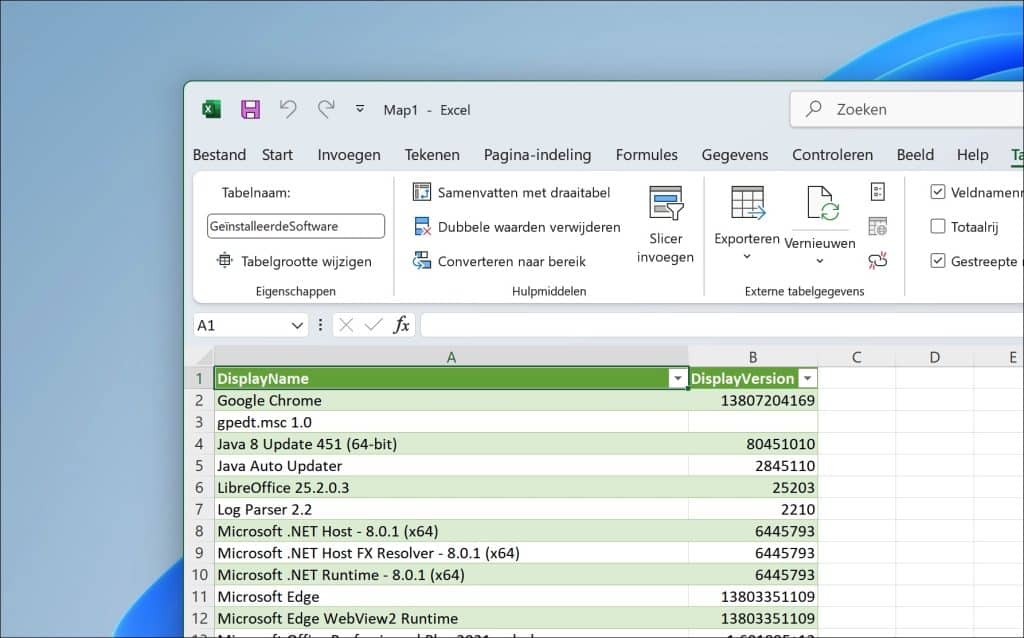
Task: Switch to the Start tab
Action: tap(277, 155)
